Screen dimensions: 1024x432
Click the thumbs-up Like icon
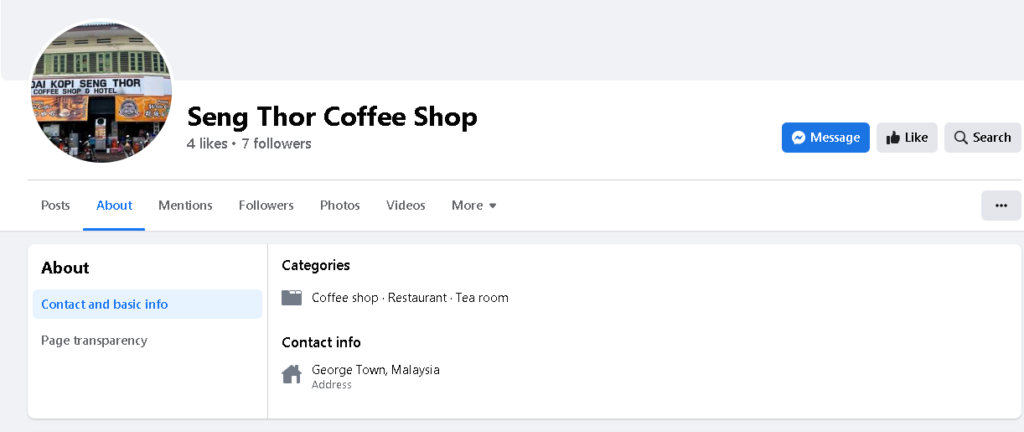click(x=893, y=138)
